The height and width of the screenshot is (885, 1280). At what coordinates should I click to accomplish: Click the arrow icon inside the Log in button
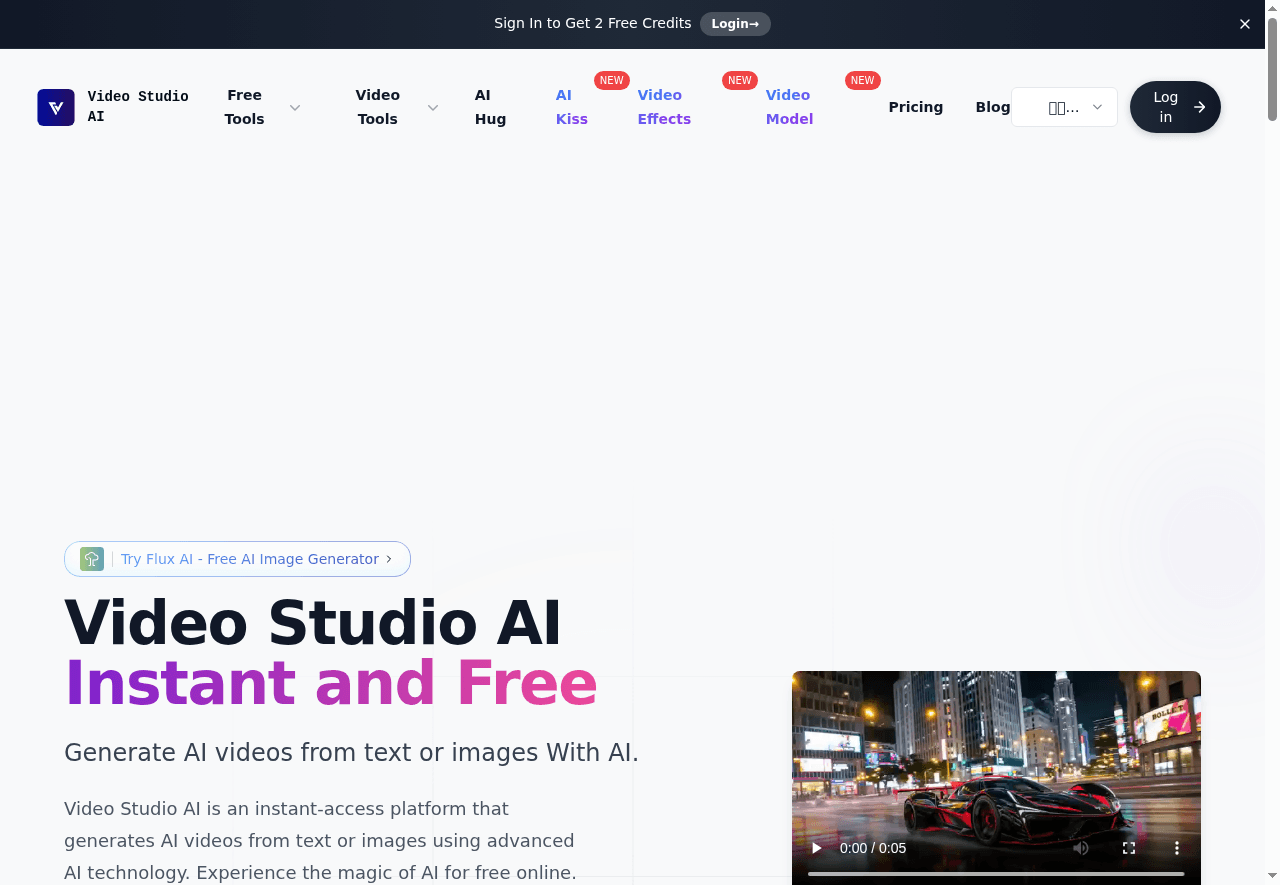[x=1199, y=107]
